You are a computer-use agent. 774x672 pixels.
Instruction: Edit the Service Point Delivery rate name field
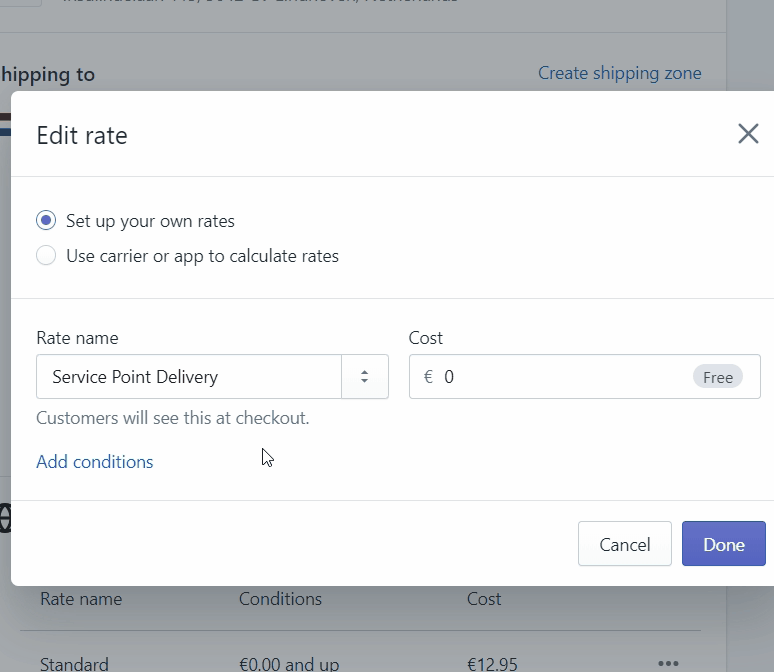(x=189, y=377)
